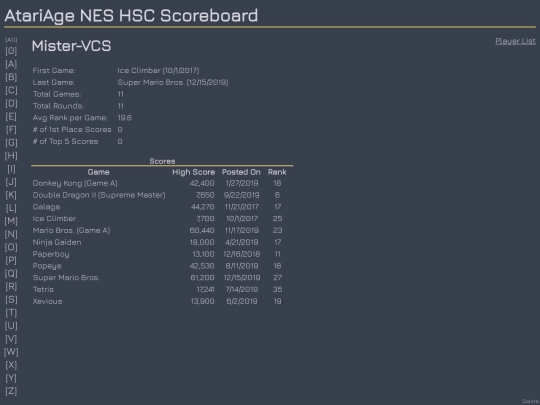Open the Galaga game entry
This screenshot has width=540, height=405.
[x=46, y=207]
